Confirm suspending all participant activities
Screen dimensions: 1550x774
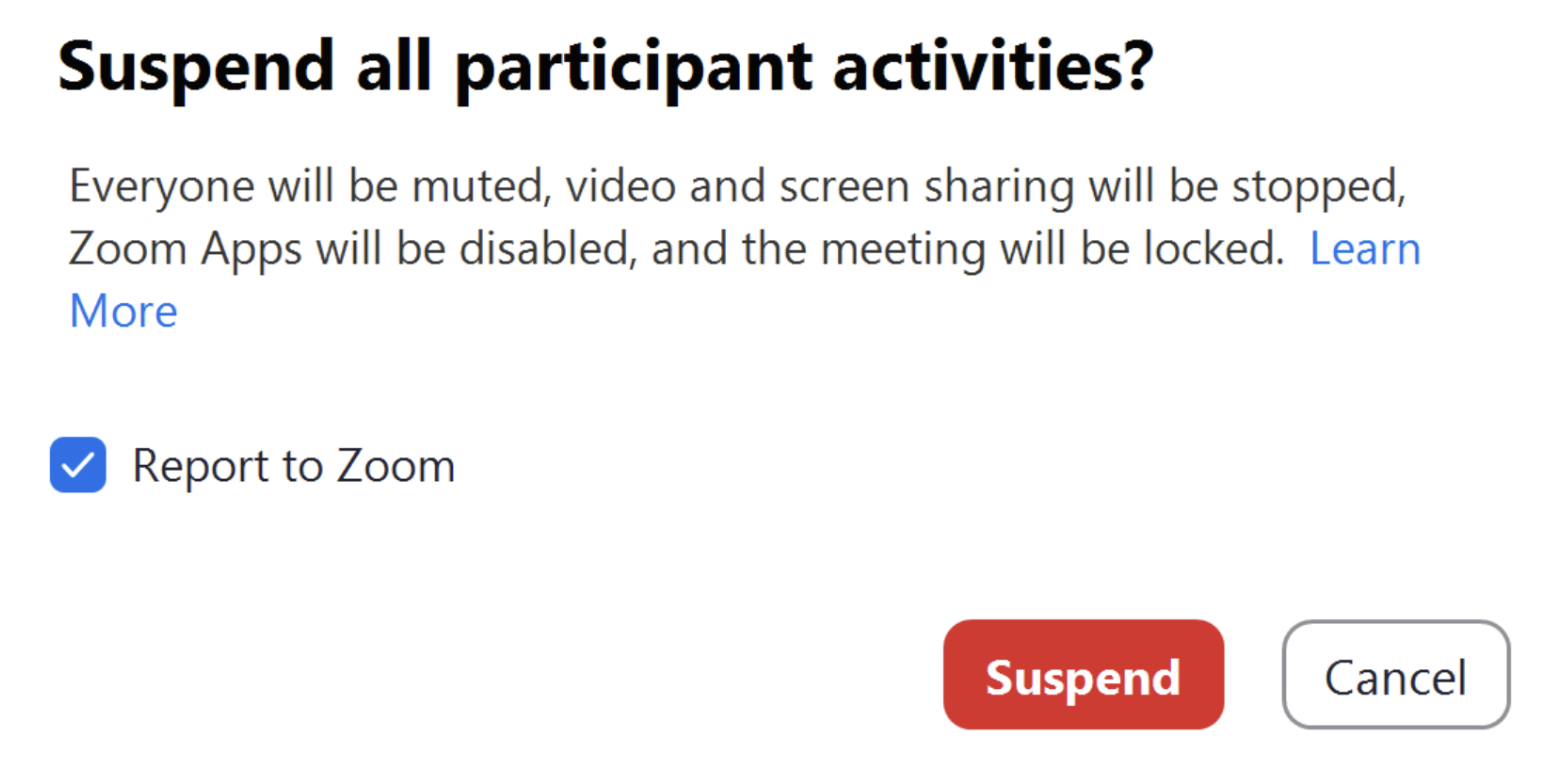point(1083,675)
